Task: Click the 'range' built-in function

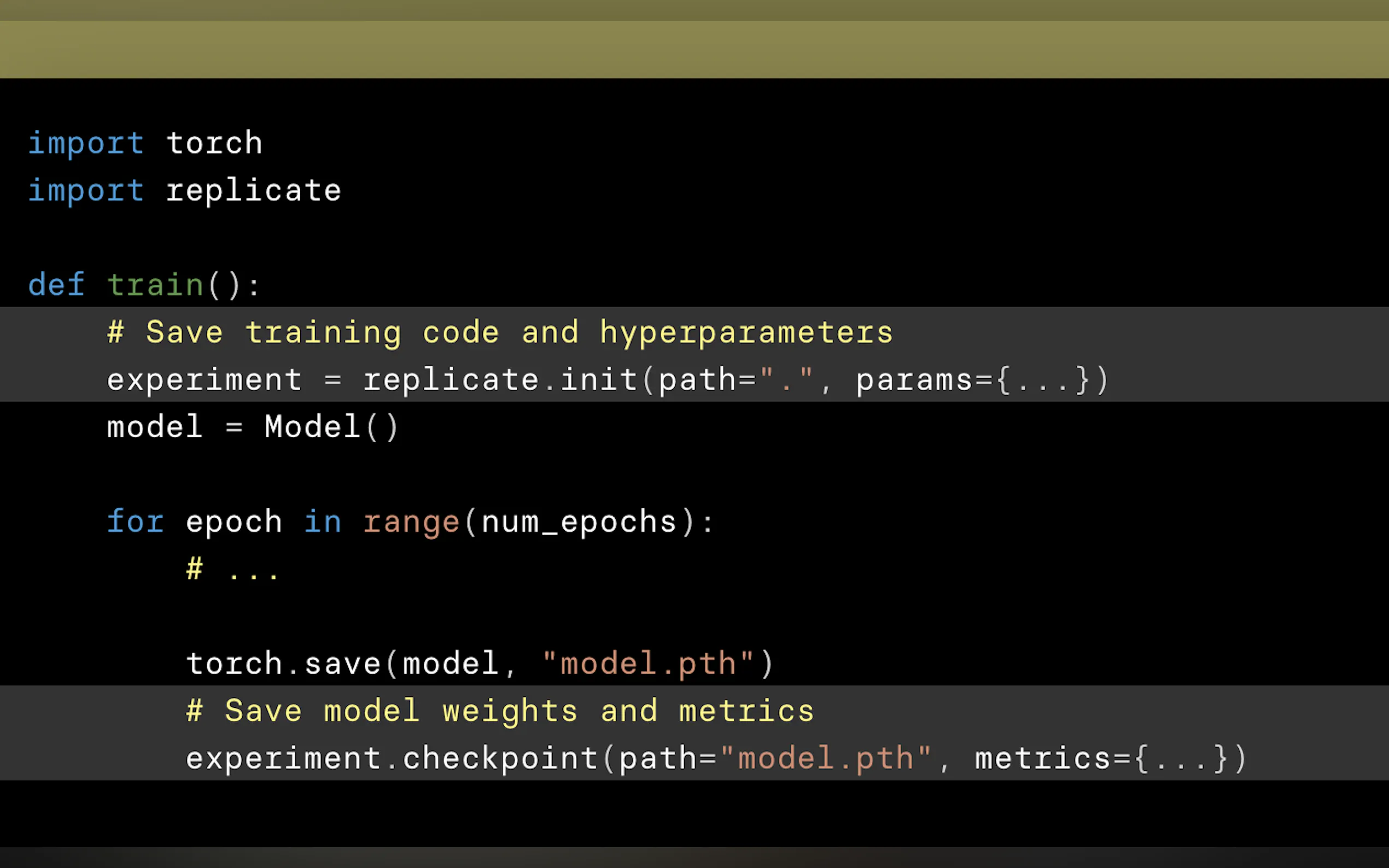Action: [411, 522]
